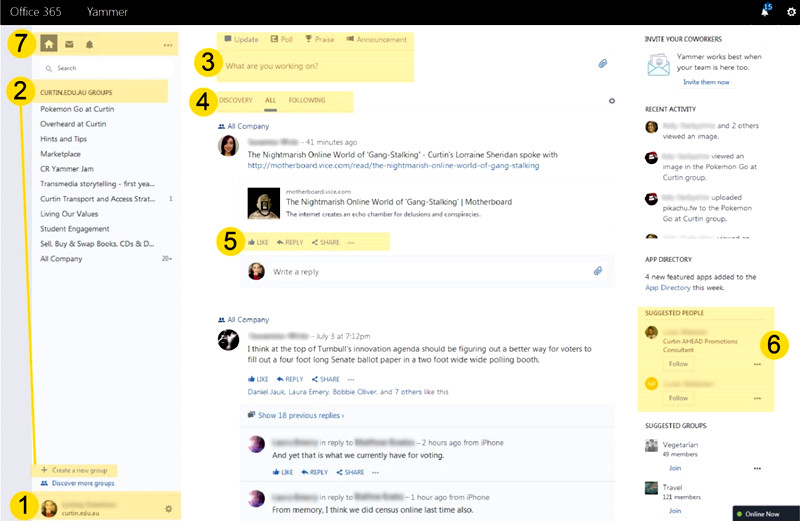Open the Hints and Tips group
The image size is (800, 521).
pos(63,139)
